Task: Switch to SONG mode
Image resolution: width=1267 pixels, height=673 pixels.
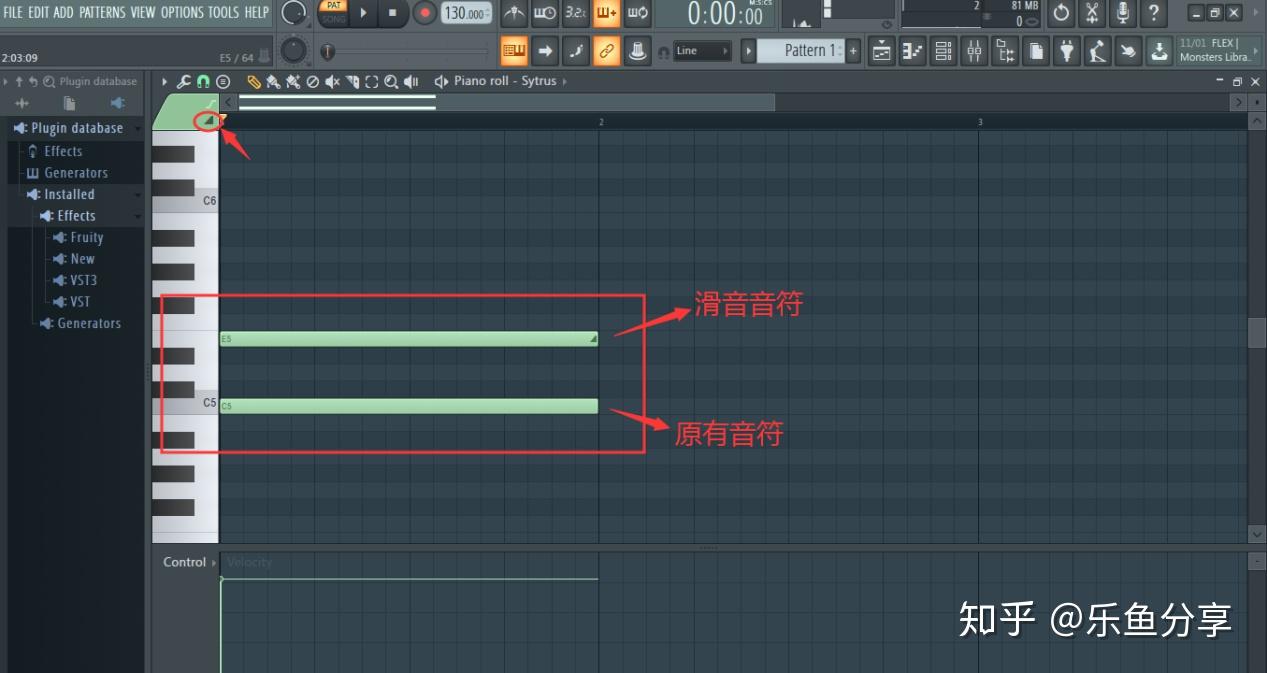Action: coord(333,19)
